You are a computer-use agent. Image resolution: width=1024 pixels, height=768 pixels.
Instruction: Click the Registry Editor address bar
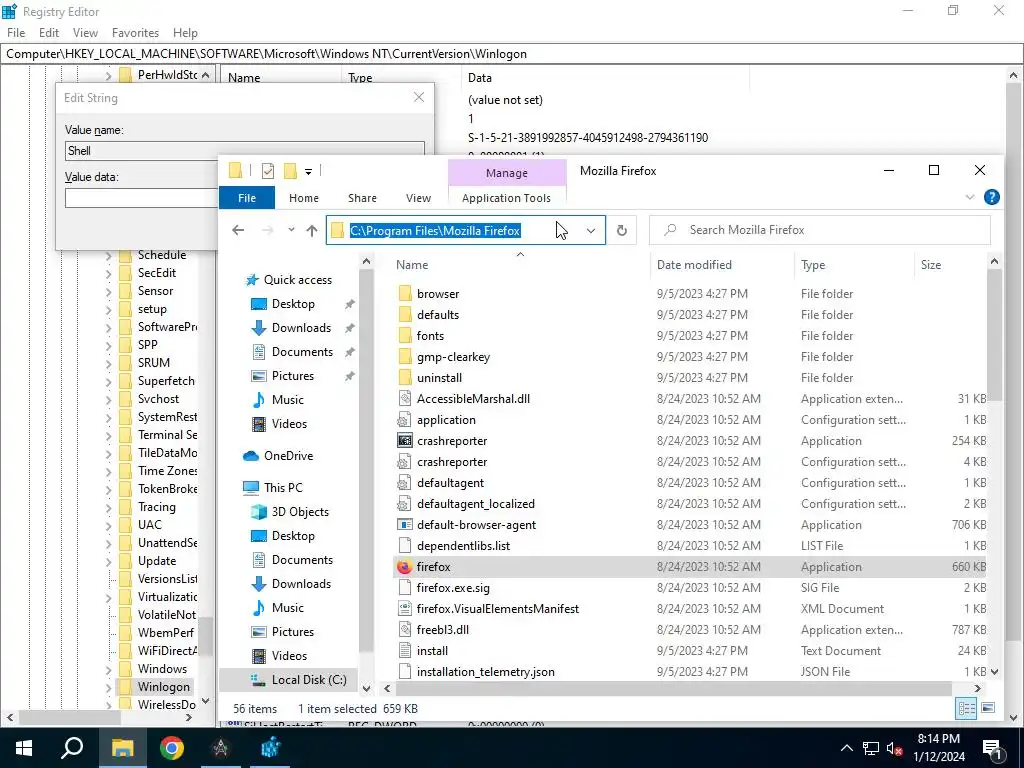point(512,54)
